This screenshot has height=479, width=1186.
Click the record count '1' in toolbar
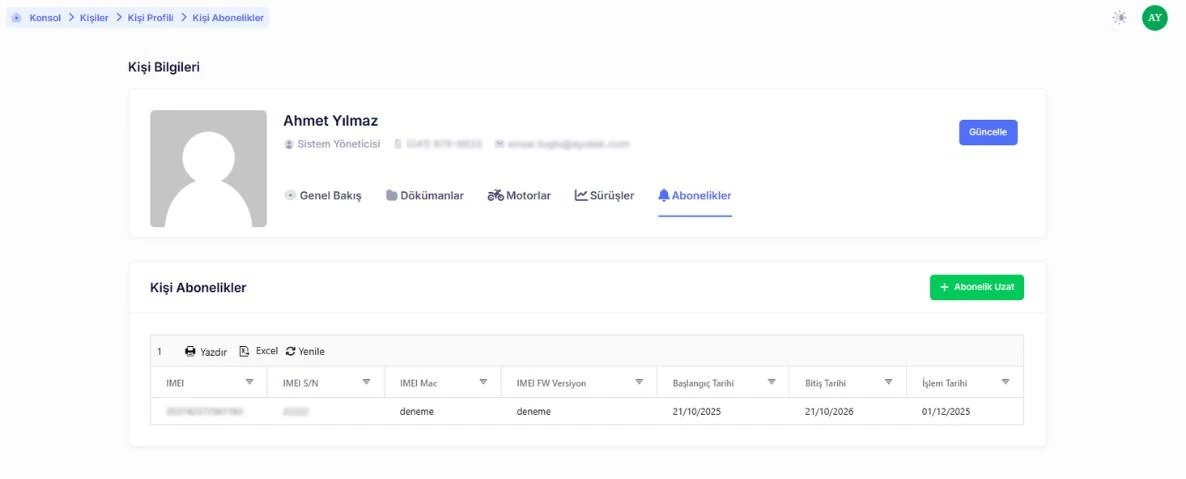(160, 351)
